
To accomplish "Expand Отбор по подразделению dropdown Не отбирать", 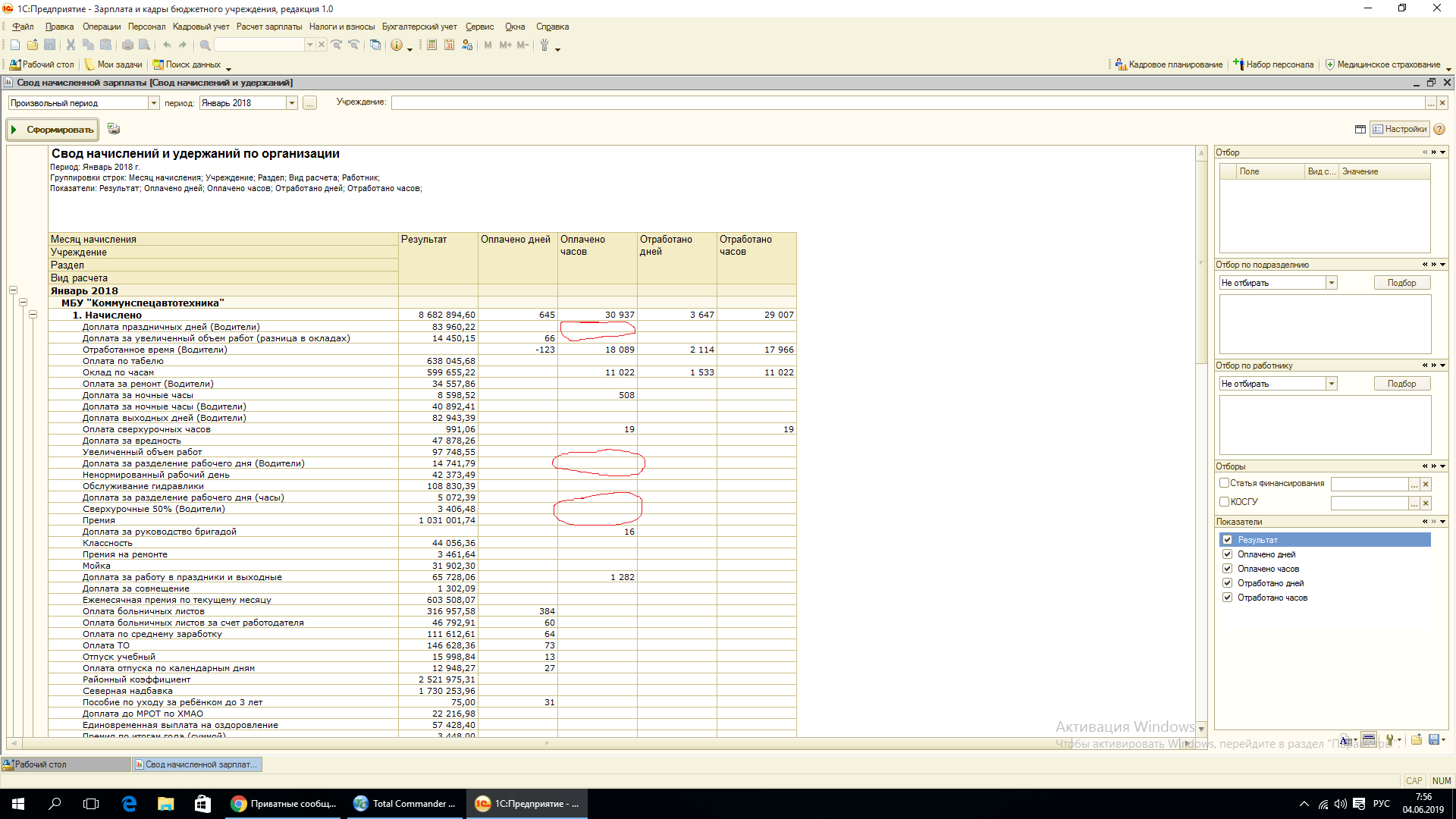I will [x=1331, y=283].
